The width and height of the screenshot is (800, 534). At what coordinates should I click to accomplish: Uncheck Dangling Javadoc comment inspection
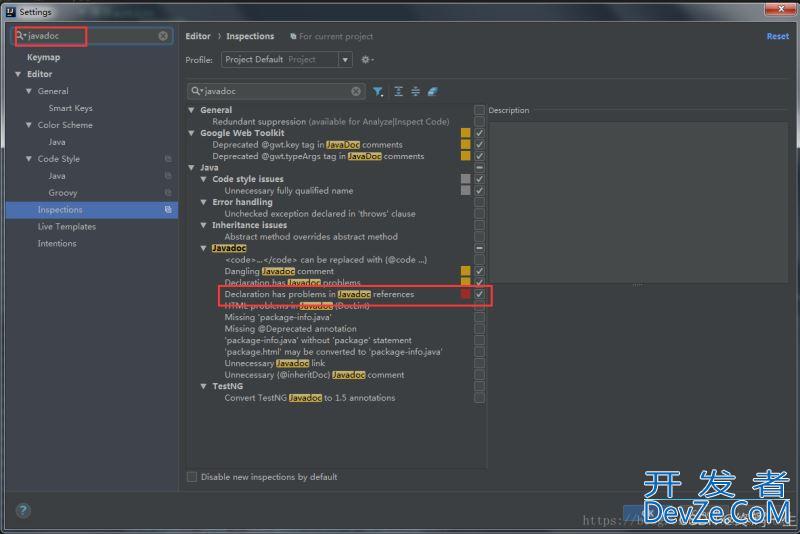(x=479, y=271)
